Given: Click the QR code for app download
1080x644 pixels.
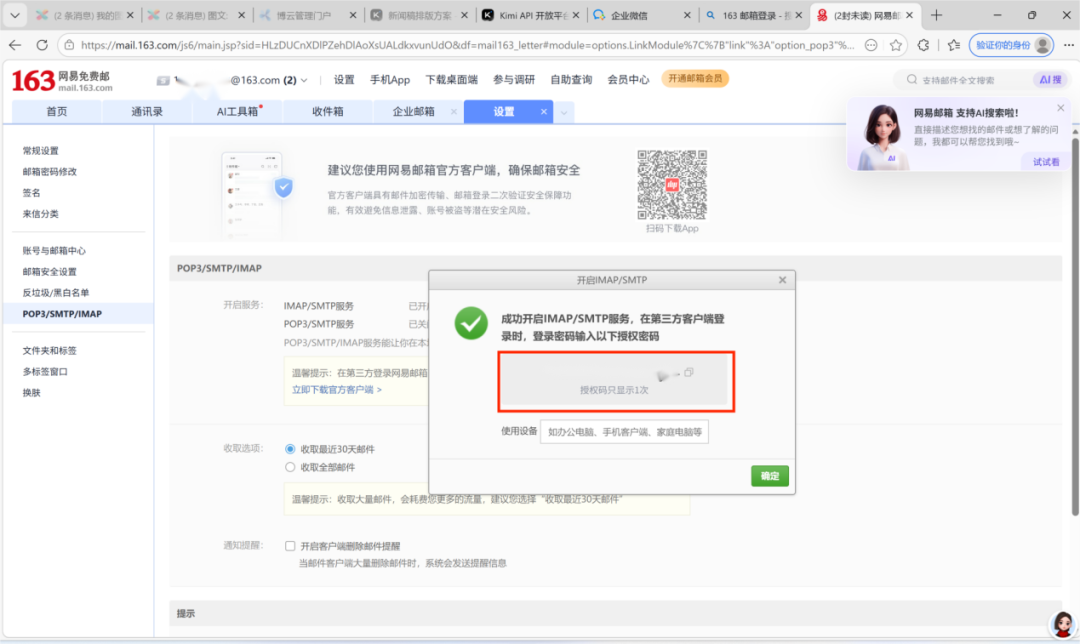Looking at the screenshot, I should tap(672, 185).
